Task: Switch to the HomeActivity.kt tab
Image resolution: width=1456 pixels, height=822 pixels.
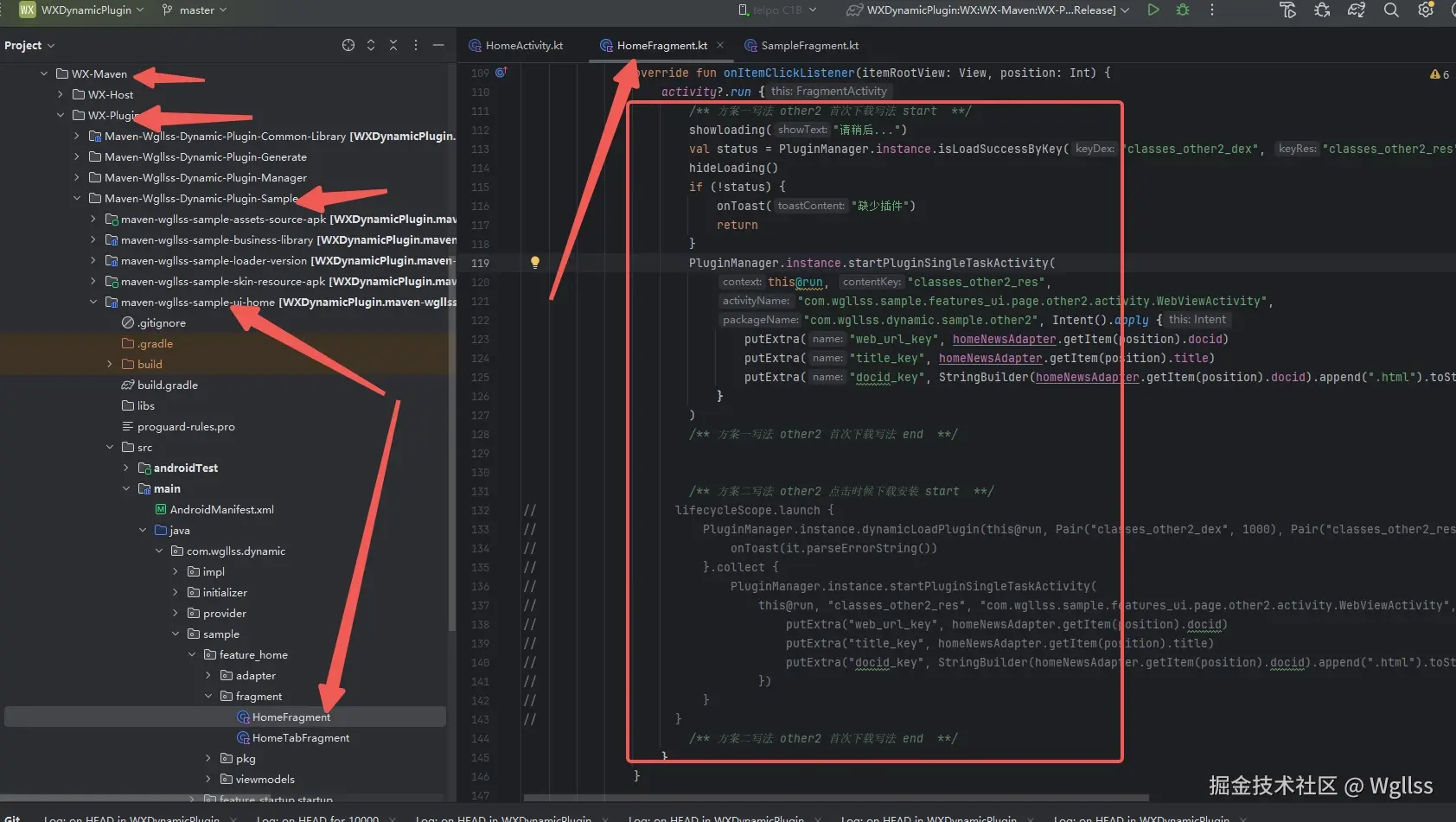Action: pos(516,45)
